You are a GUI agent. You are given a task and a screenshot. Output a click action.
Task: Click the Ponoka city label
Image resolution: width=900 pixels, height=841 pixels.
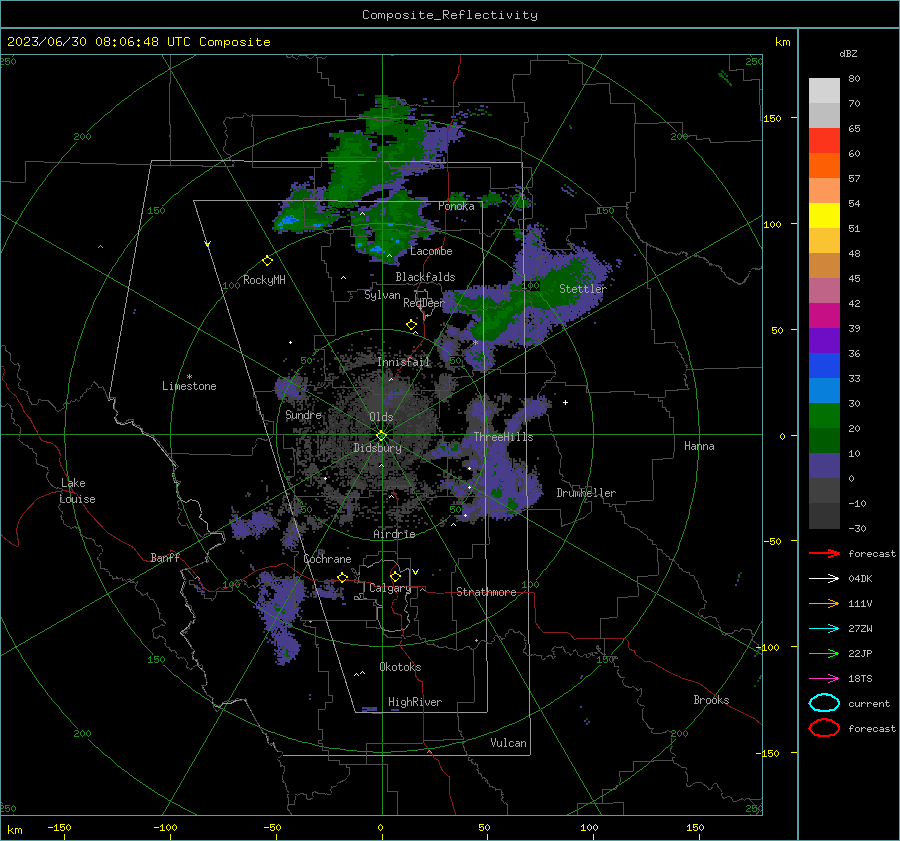[x=456, y=206]
